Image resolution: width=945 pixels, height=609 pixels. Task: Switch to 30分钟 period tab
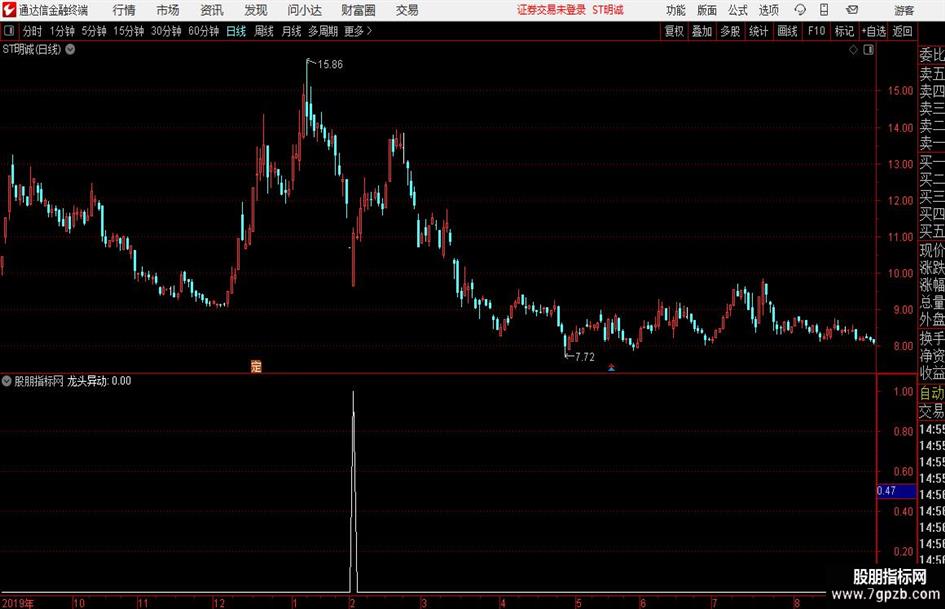point(166,31)
